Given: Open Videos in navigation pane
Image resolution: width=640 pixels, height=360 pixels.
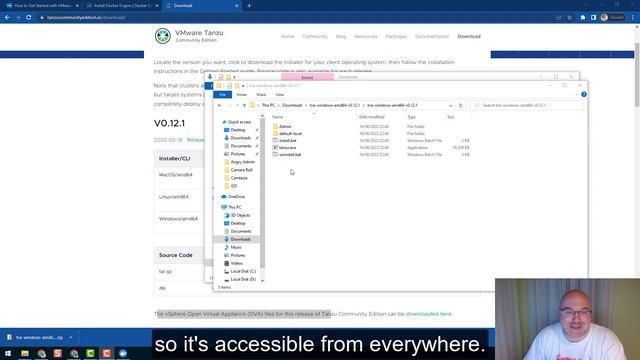Looking at the screenshot, I should coord(236,263).
